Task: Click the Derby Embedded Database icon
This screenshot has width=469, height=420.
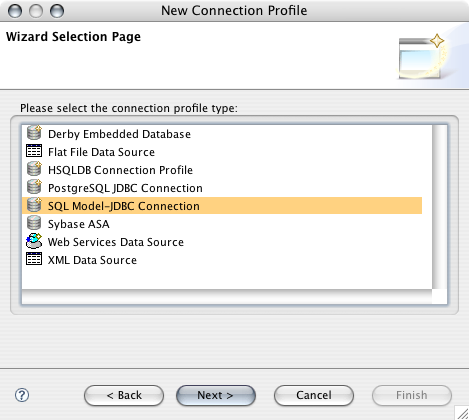Action: (34, 132)
